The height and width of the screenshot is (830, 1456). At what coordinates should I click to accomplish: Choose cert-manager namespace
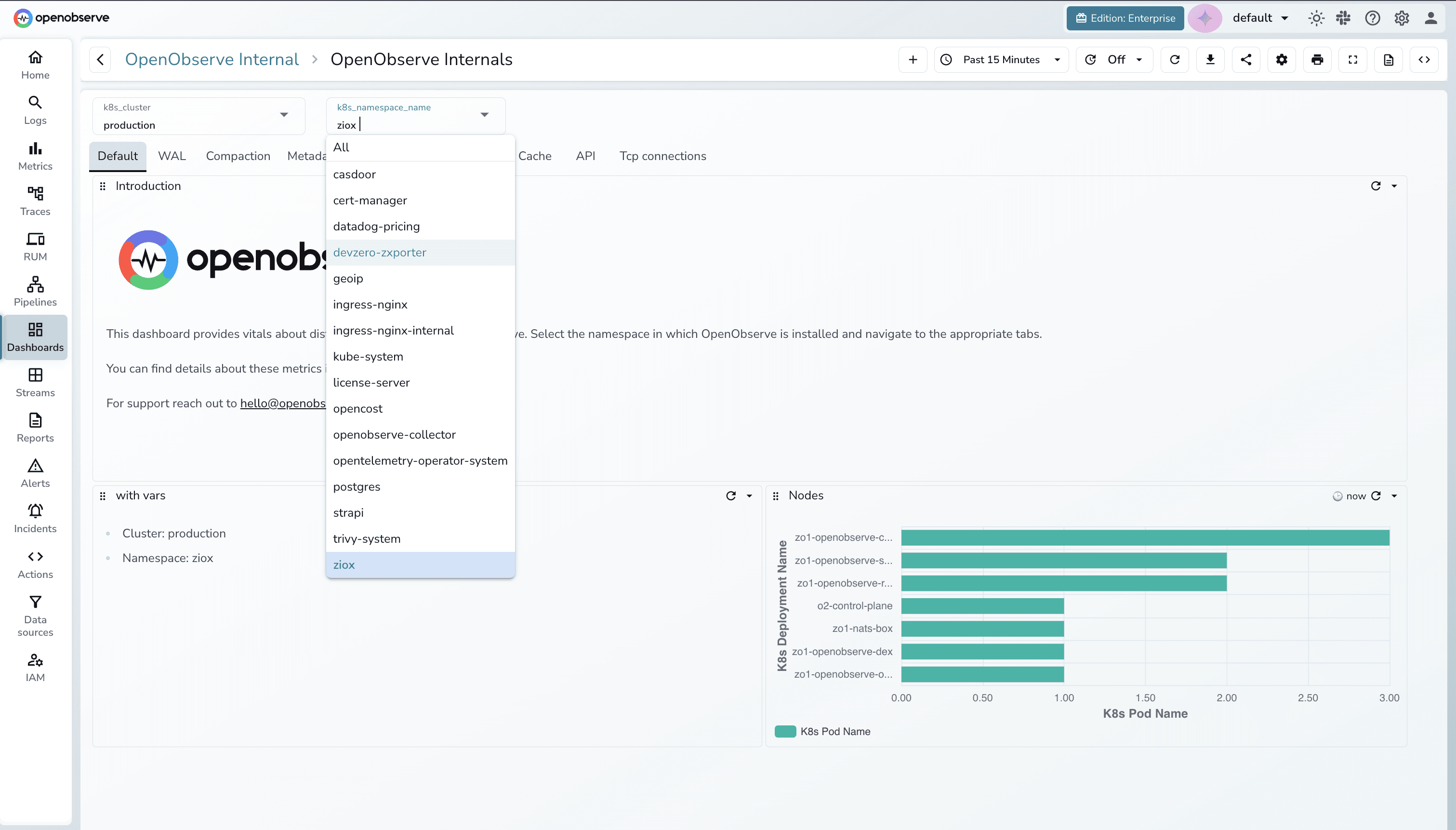point(421,201)
